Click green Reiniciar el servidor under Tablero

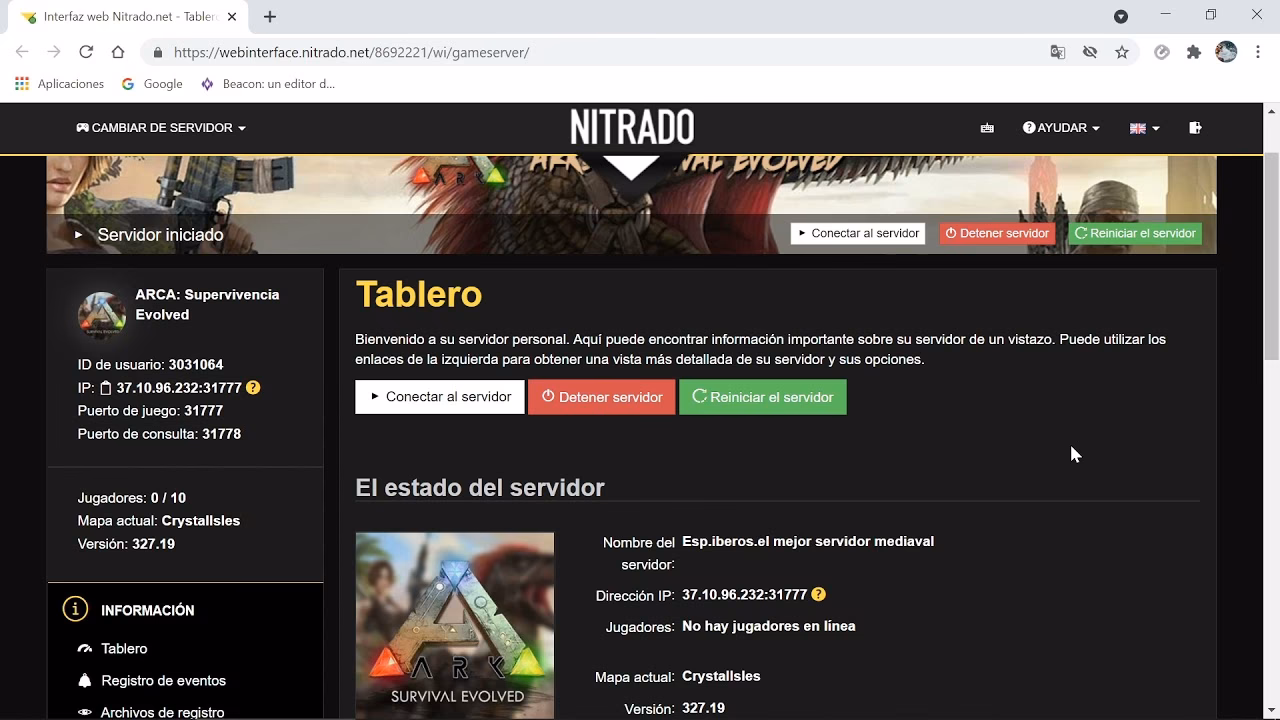pos(763,397)
